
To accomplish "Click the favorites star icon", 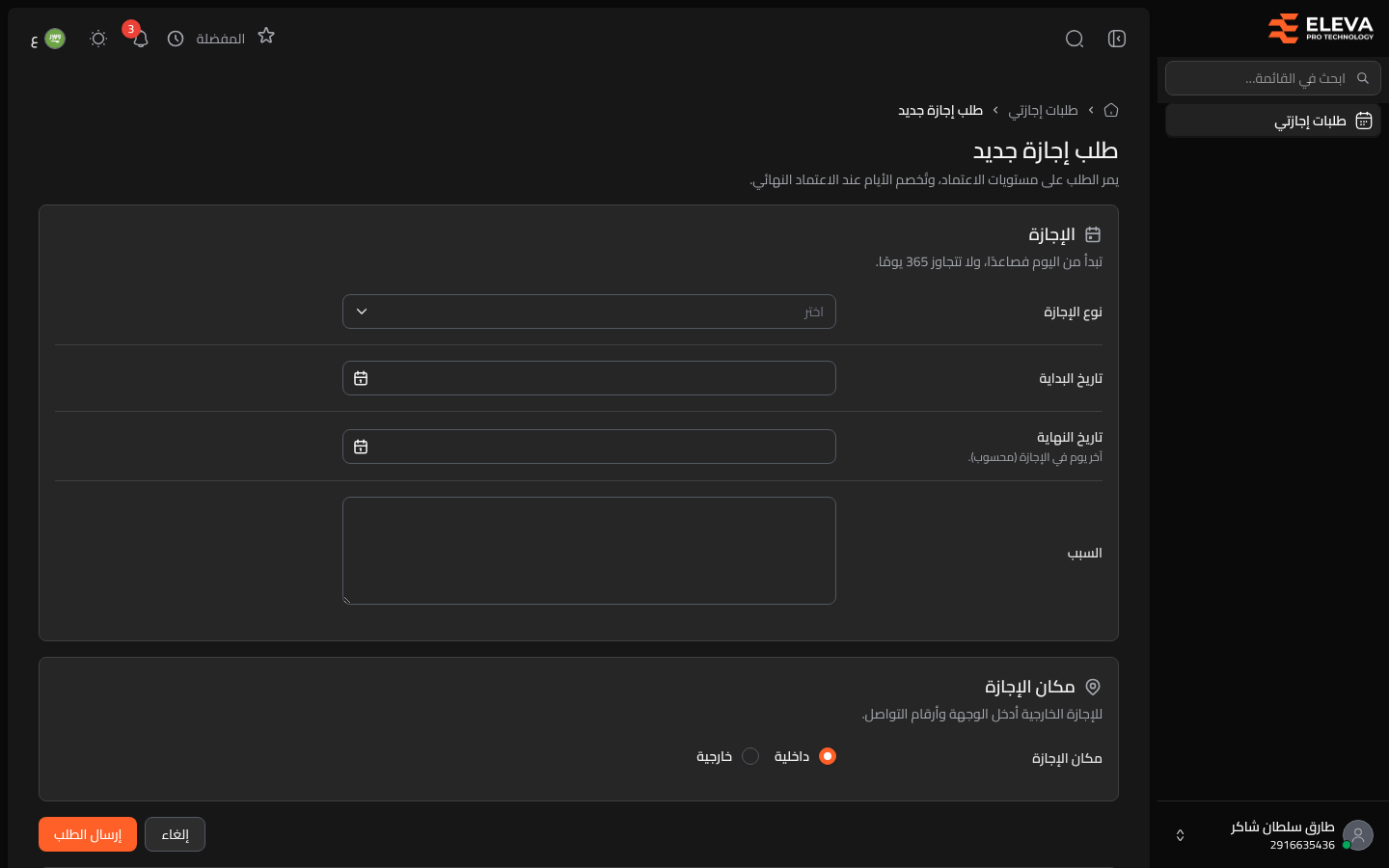I will [266, 37].
